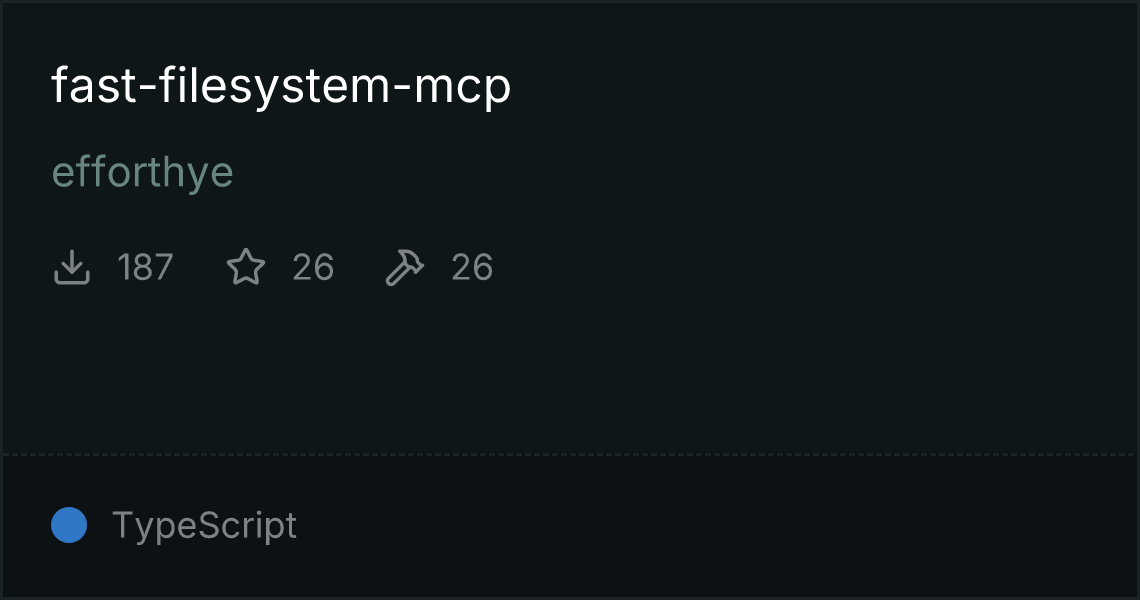
Task: Click the TypeScript language label
Action: pos(204,526)
